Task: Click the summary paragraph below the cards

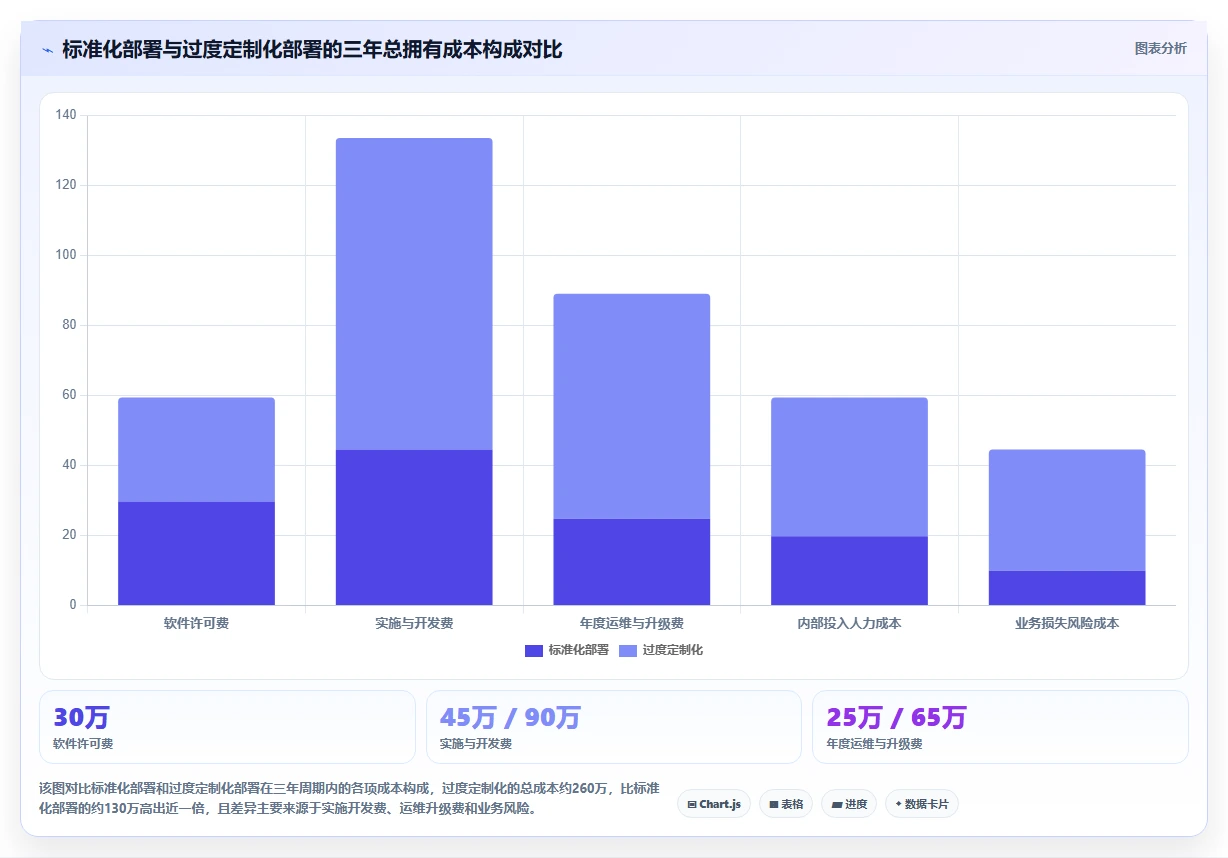Action: [x=348, y=799]
